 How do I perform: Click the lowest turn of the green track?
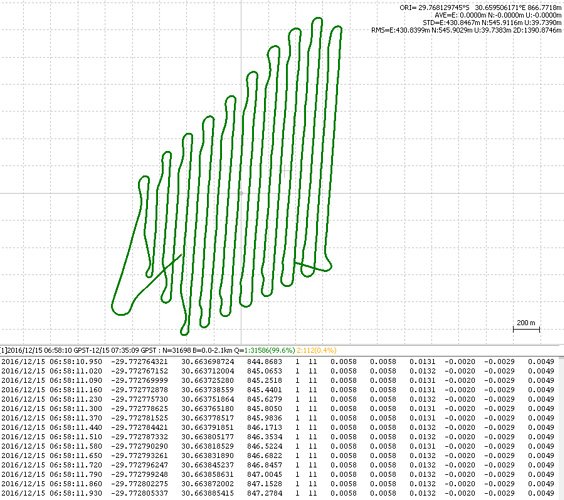pos(185,331)
